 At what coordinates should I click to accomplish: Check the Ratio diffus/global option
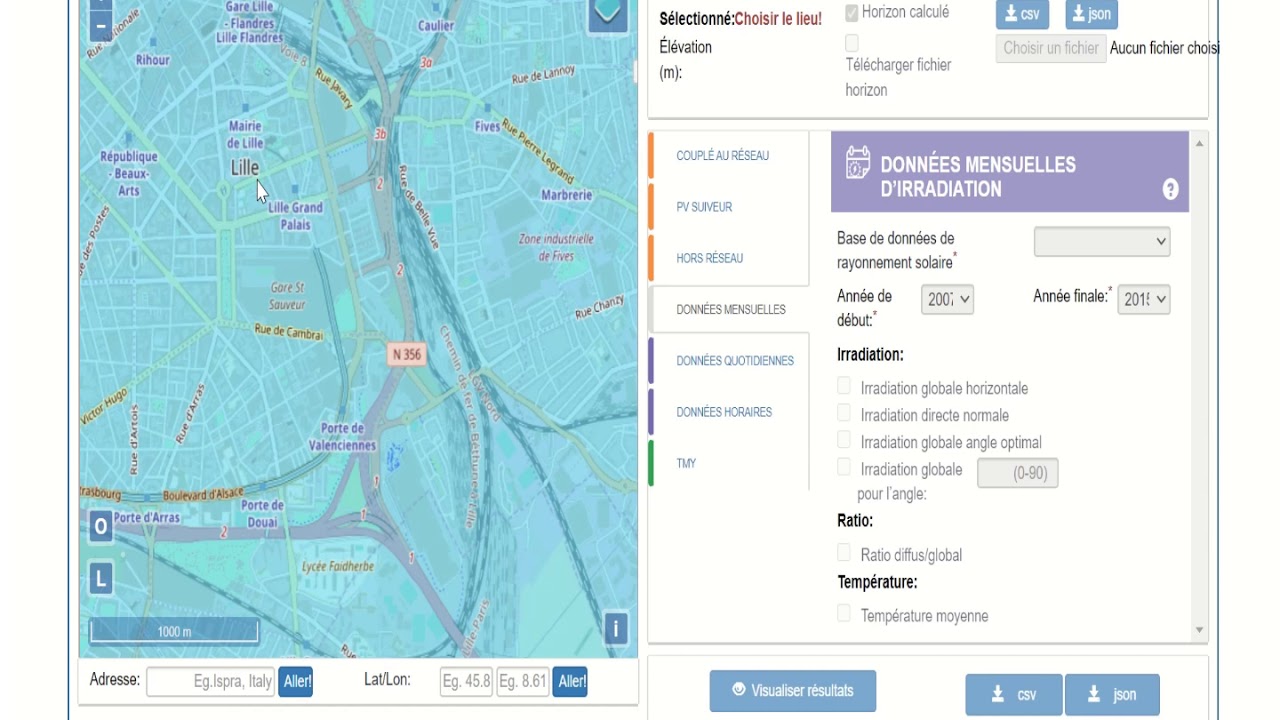point(843,551)
